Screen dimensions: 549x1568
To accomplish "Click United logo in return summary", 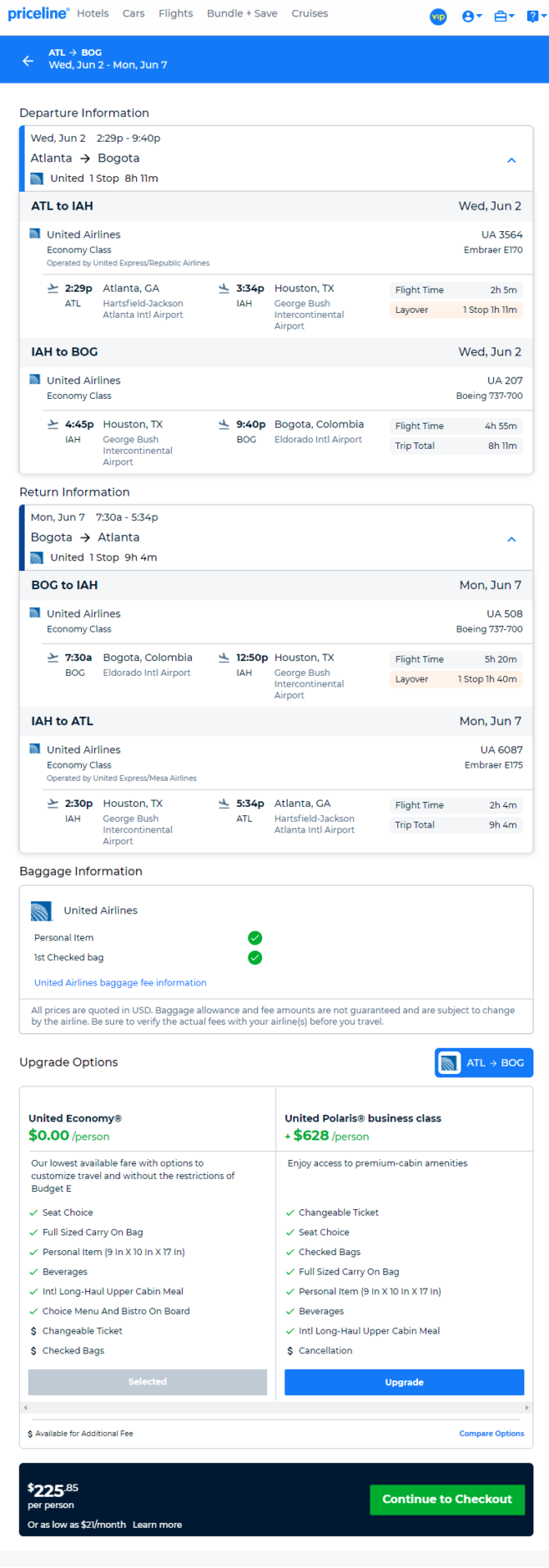I will pos(37,558).
